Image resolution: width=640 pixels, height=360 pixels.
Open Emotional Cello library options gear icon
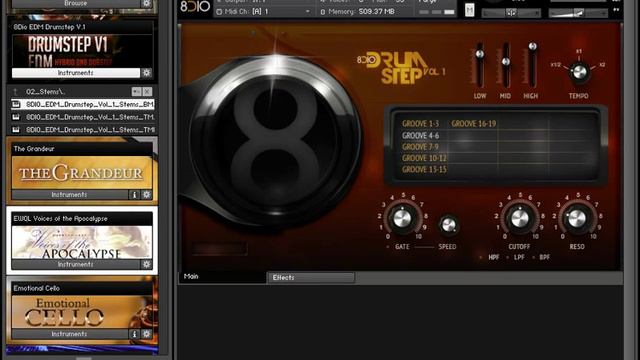[x=147, y=334]
